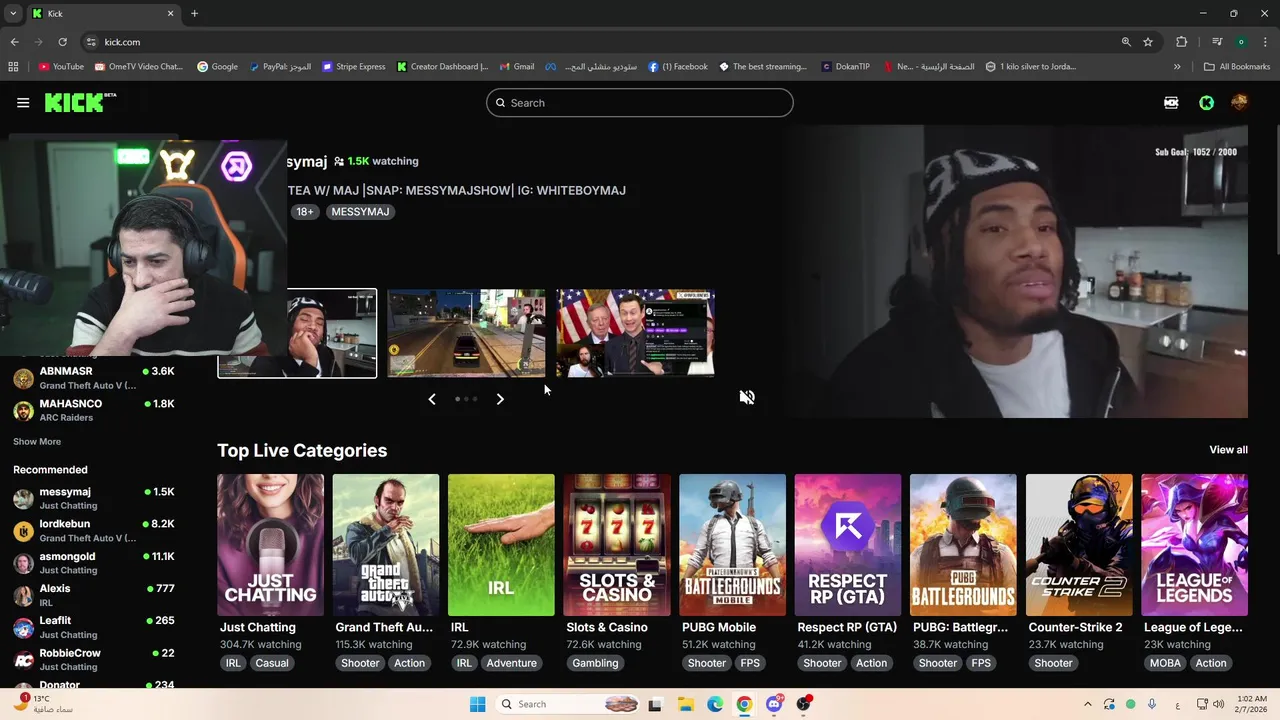This screenshot has height=720, width=1280.
Task: Open the Chrome tab search dropdown
Action: (13, 13)
